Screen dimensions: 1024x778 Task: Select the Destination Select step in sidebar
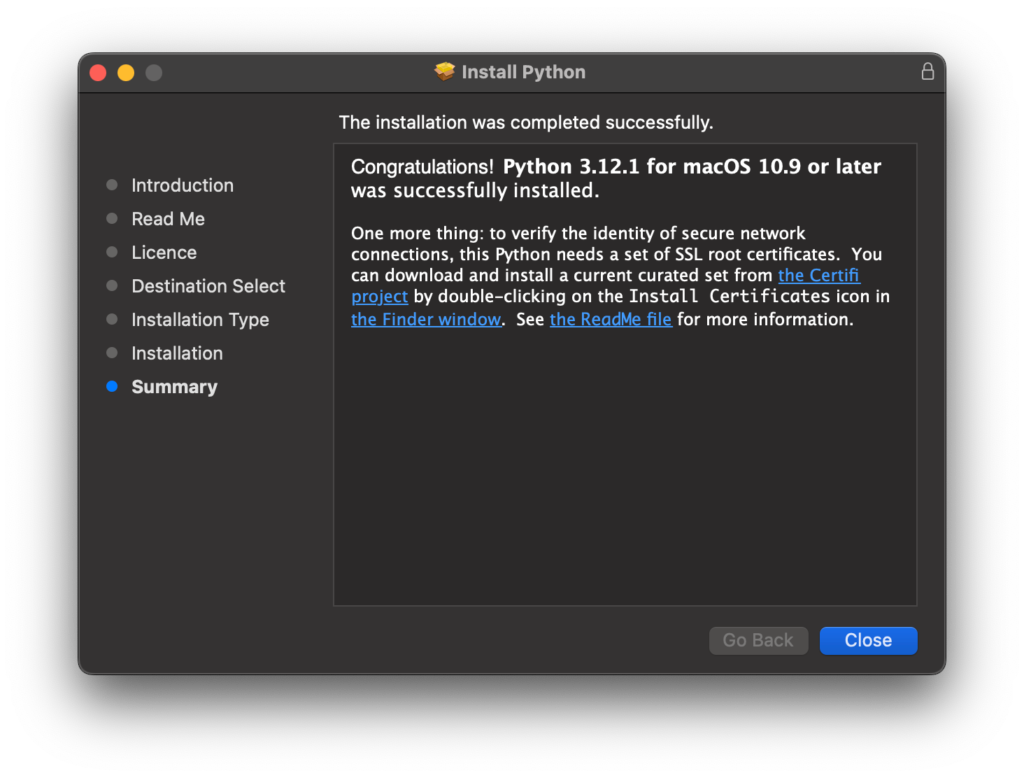pos(208,286)
